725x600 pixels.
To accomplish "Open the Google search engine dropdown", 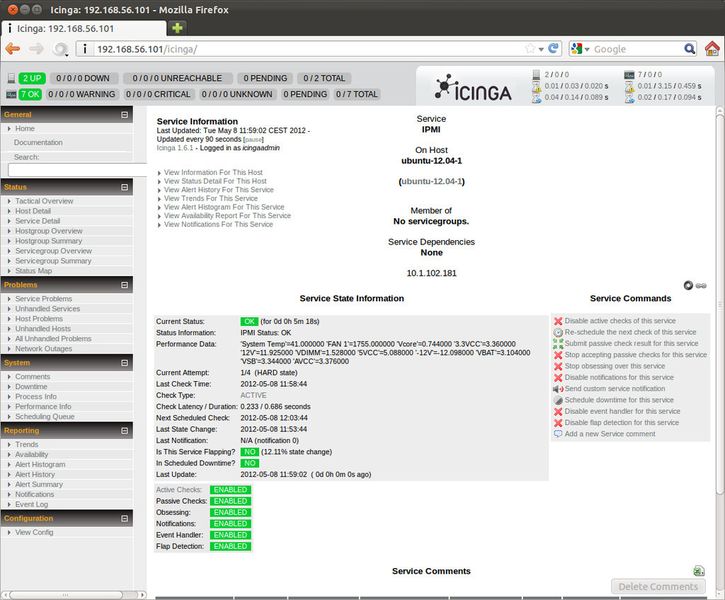I will 587,49.
